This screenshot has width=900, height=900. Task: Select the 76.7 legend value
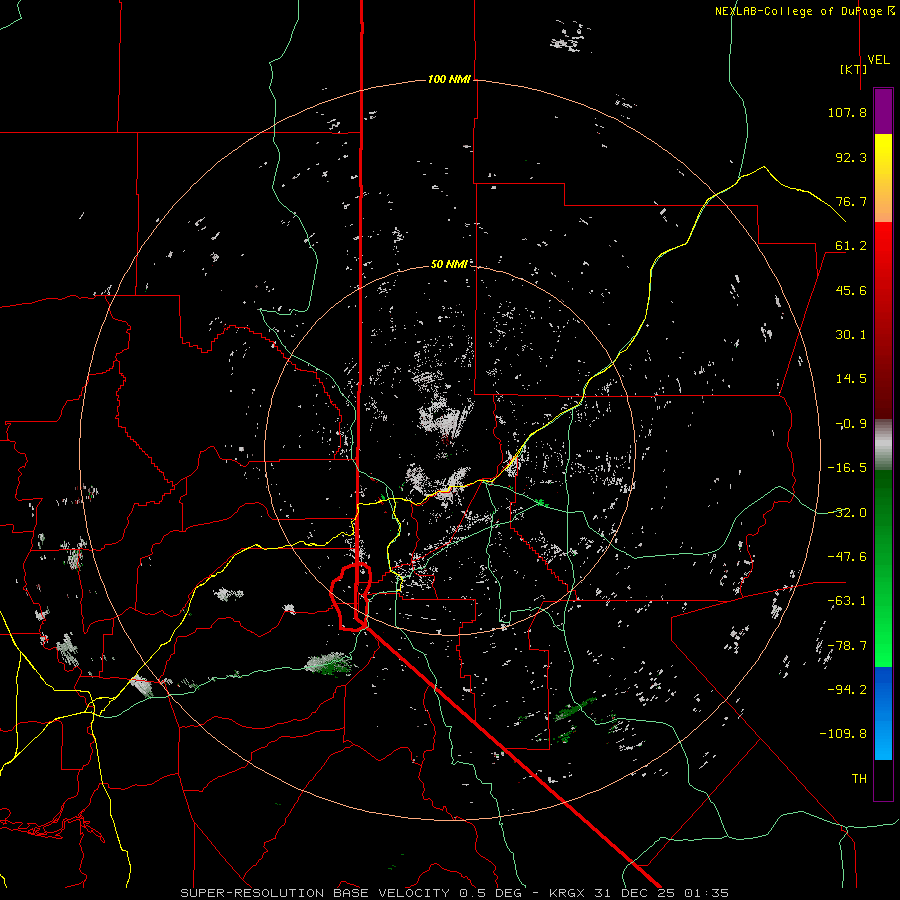851,201
